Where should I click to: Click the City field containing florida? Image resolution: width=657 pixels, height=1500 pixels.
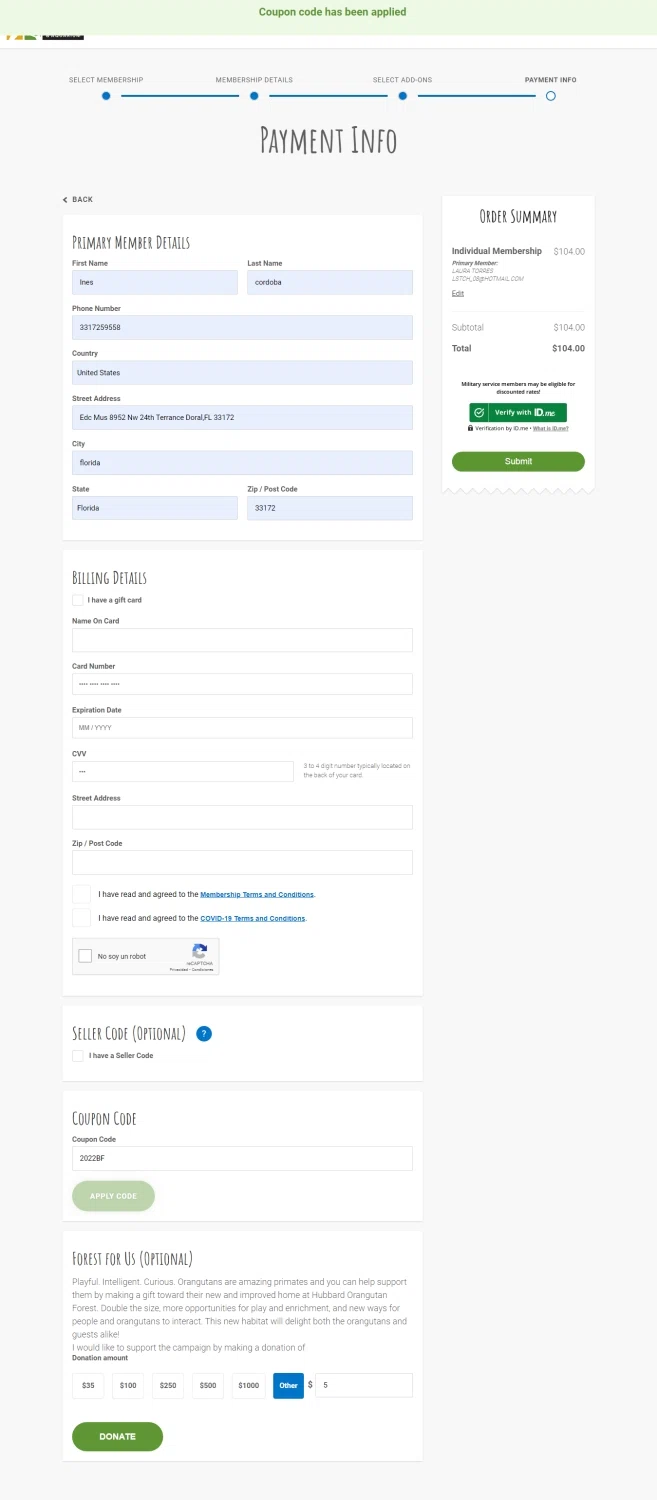coord(242,463)
